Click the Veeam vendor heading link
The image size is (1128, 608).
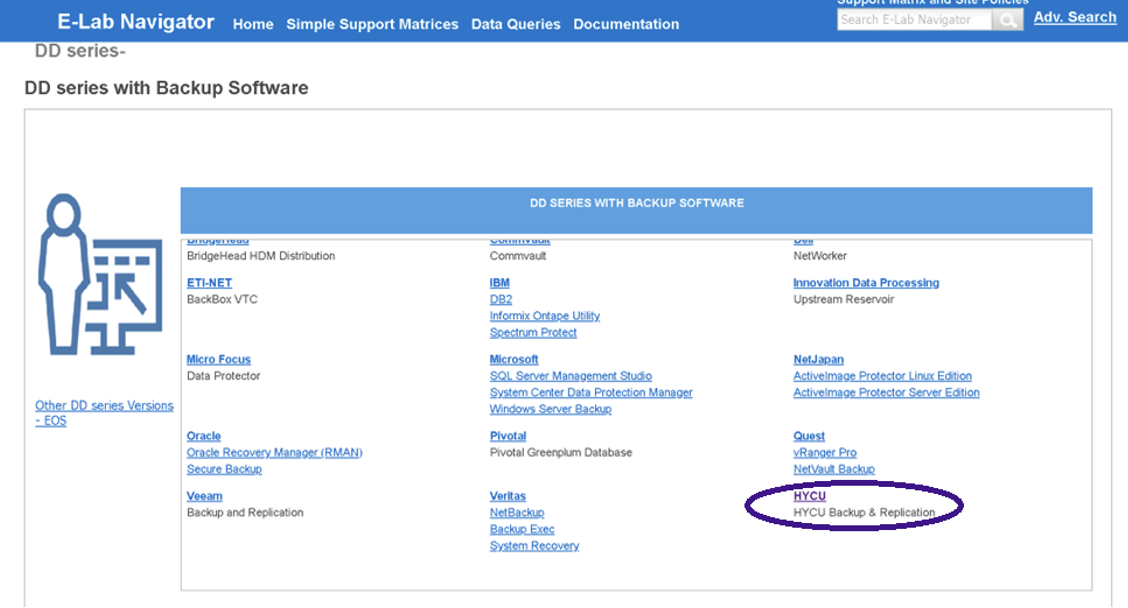coord(204,496)
